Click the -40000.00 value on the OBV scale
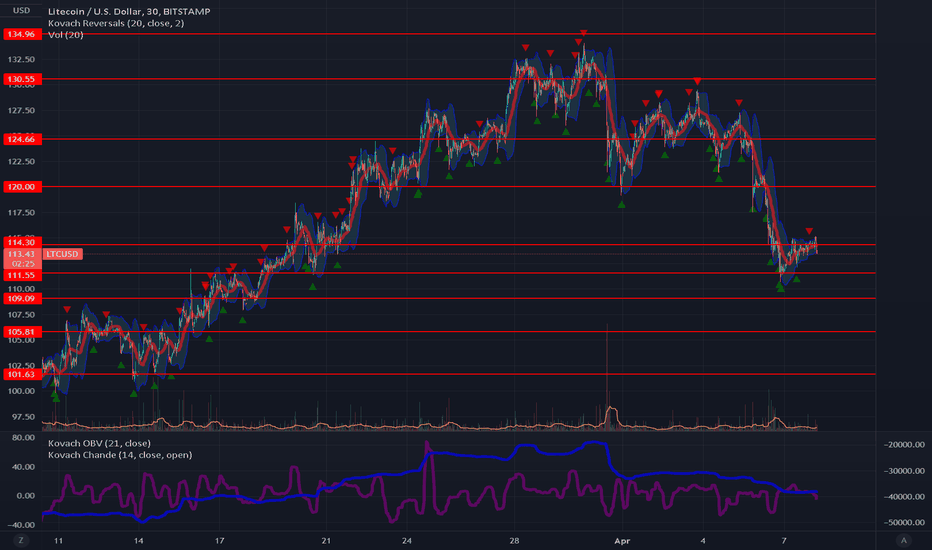 click(905, 496)
